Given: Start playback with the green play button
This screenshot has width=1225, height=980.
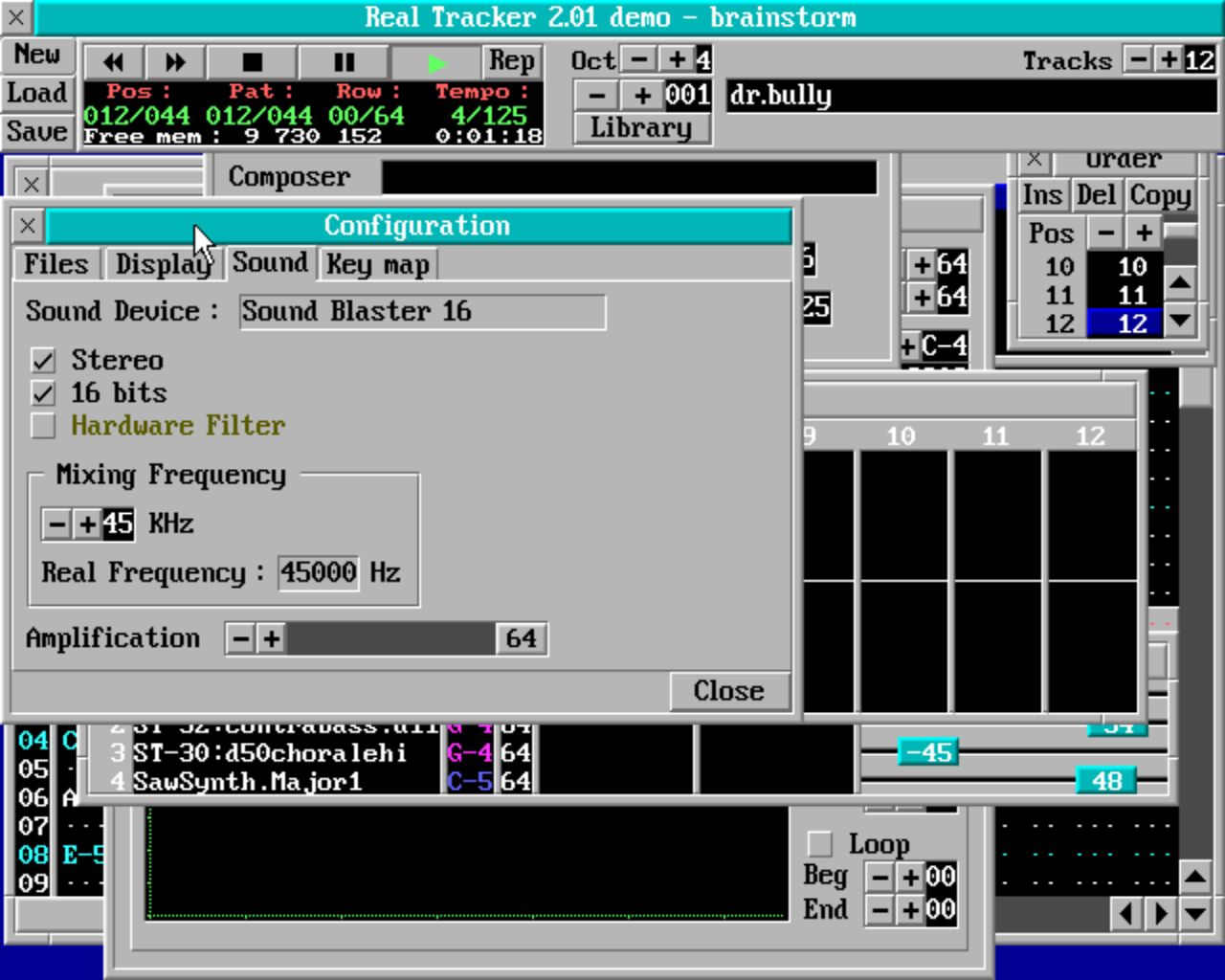Looking at the screenshot, I should pyautogui.click(x=436, y=62).
